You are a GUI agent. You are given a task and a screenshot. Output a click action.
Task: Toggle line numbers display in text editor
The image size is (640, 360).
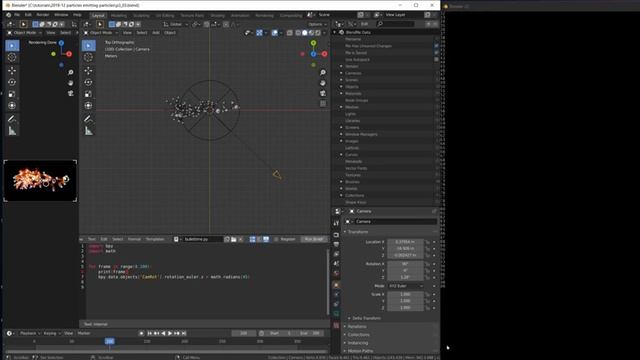(252, 239)
